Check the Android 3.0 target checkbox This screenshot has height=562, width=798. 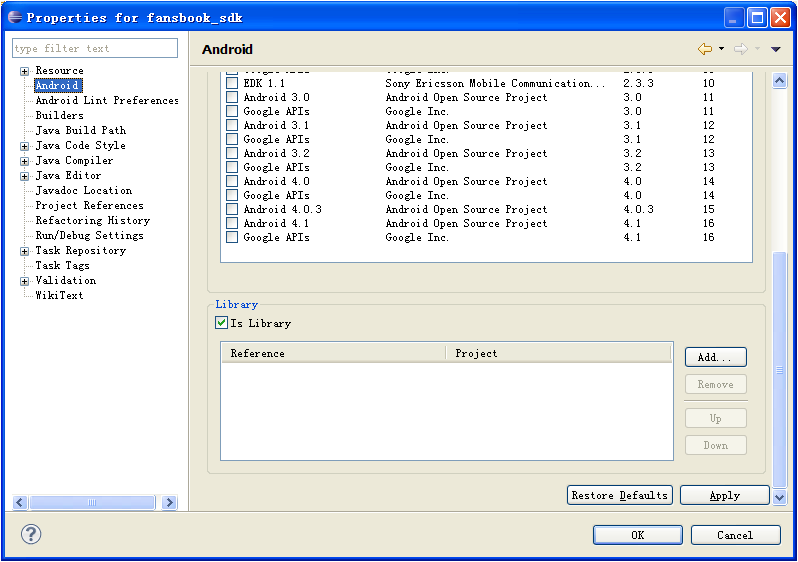[232, 97]
